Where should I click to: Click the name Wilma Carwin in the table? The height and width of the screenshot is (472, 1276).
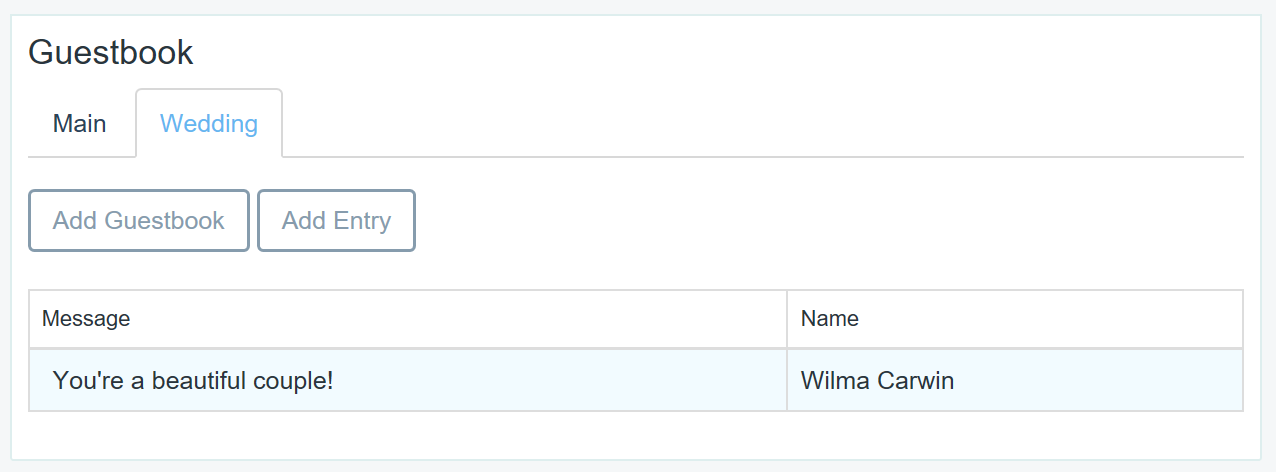click(x=877, y=381)
